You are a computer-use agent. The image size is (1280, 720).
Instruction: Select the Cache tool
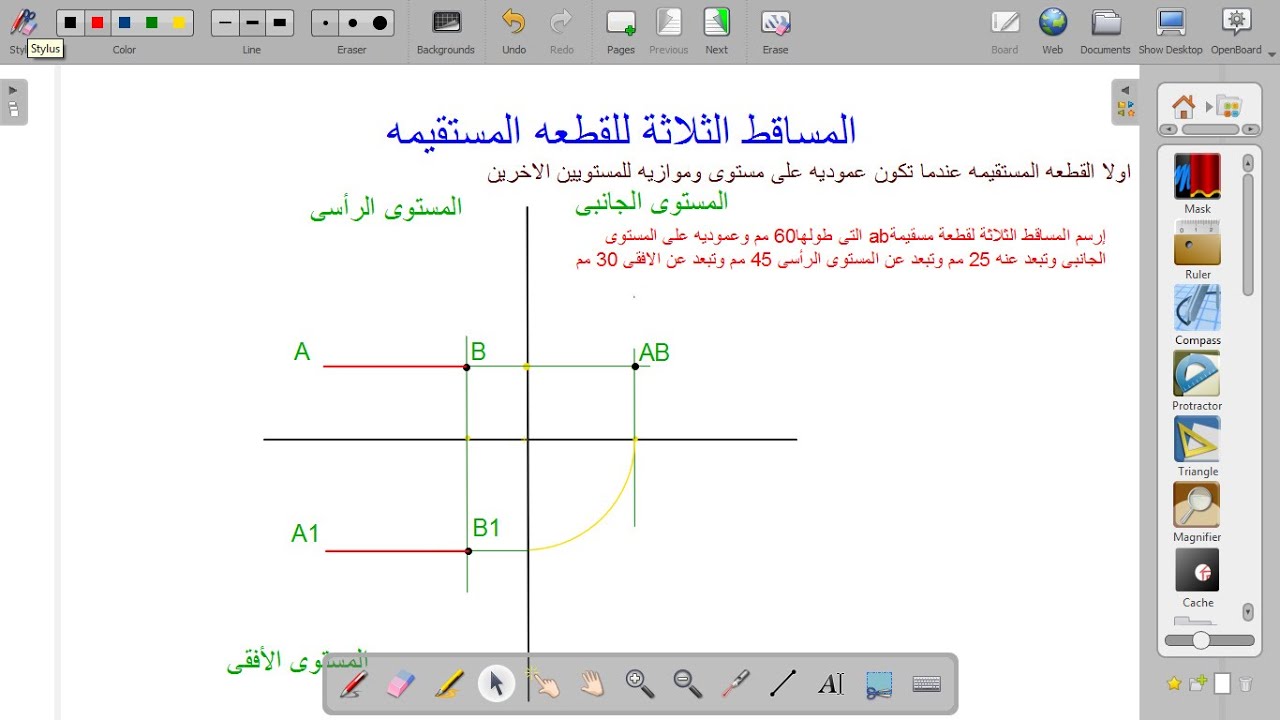[1197, 571]
